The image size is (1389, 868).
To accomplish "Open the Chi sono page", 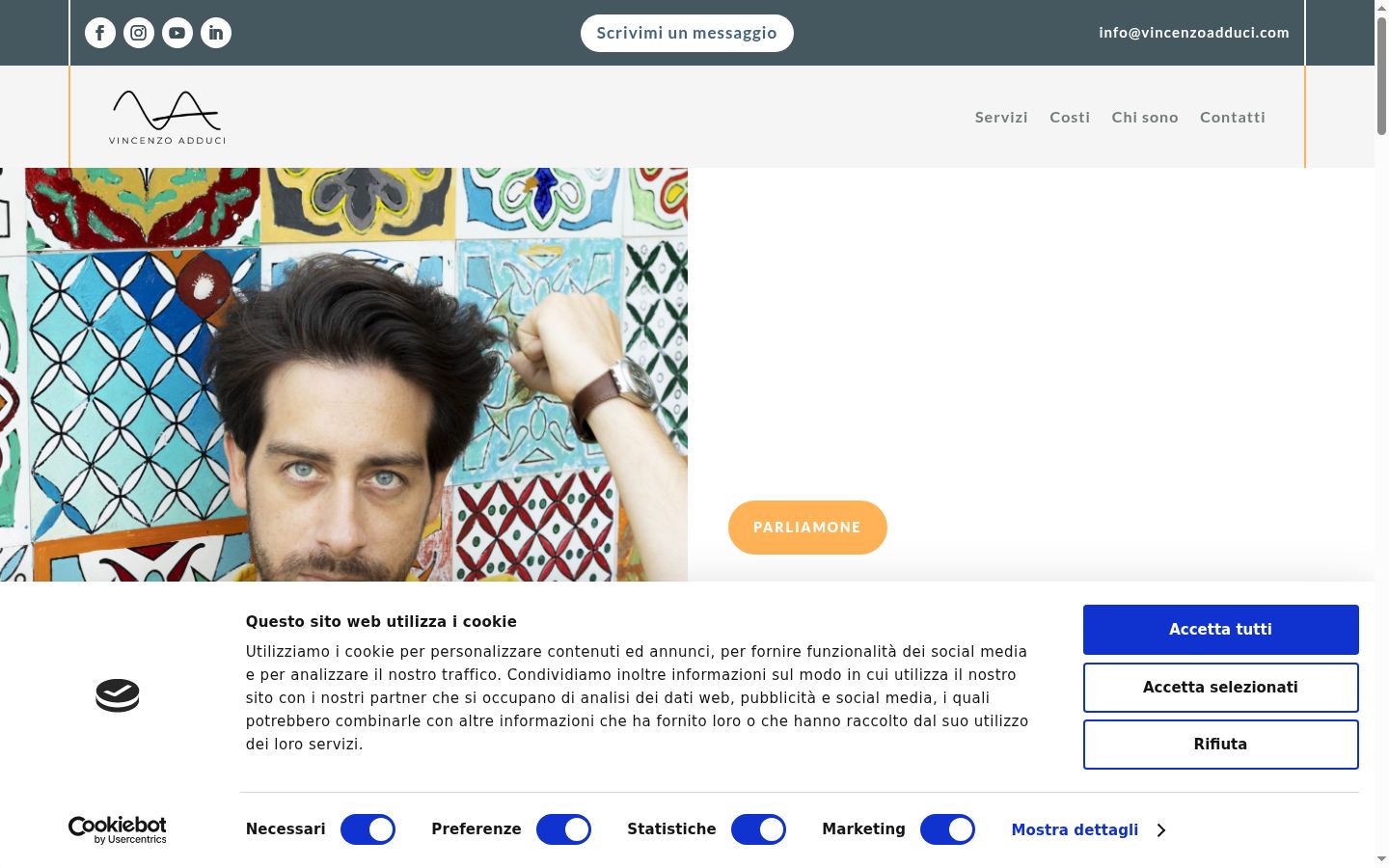I will 1145,117.
